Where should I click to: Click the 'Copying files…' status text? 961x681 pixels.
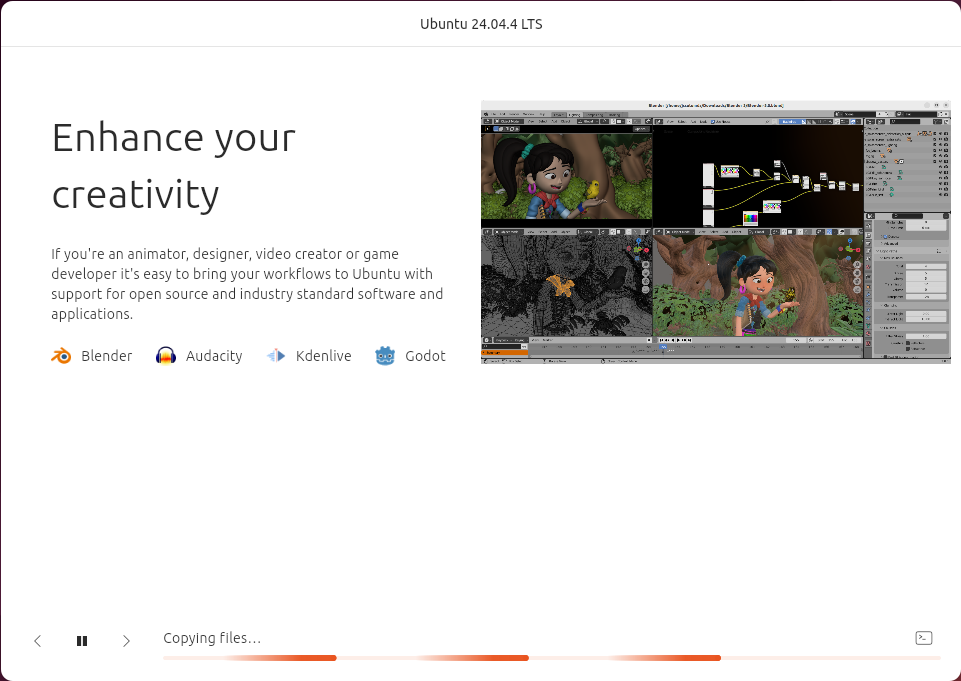pyautogui.click(x=212, y=638)
